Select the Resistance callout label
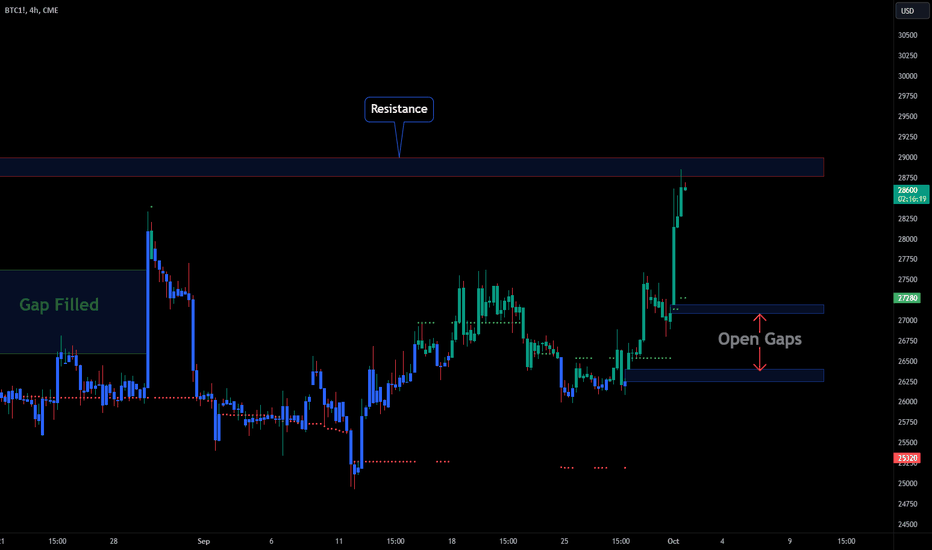Viewport: 932px width, 550px height. 399,109
